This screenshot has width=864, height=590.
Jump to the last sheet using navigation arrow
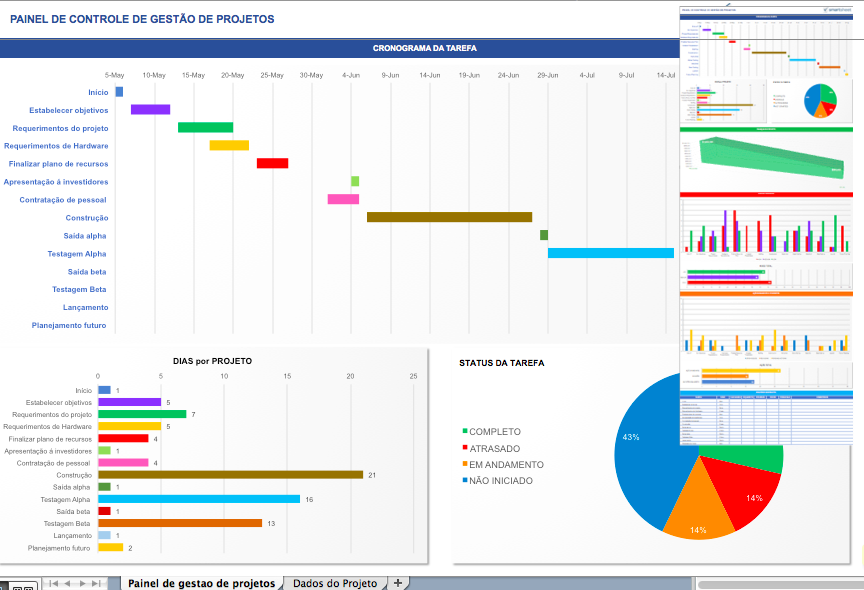click(98, 583)
